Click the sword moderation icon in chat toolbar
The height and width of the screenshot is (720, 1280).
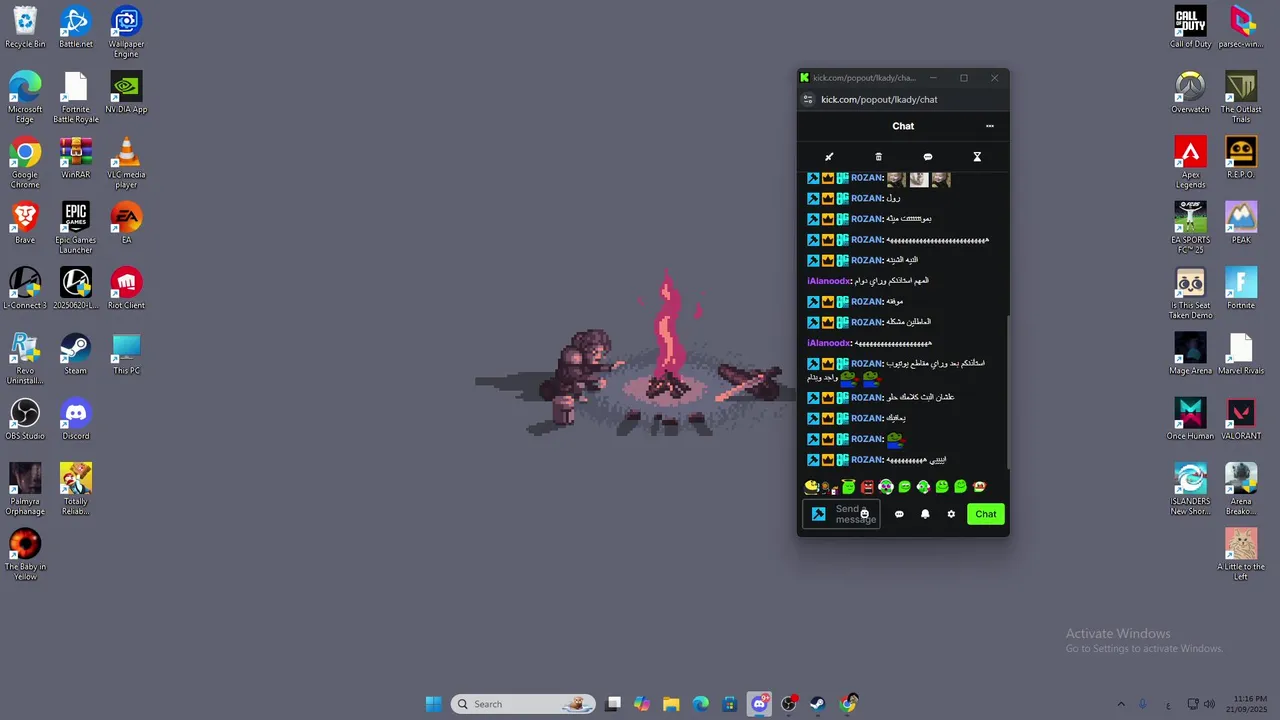[829, 157]
